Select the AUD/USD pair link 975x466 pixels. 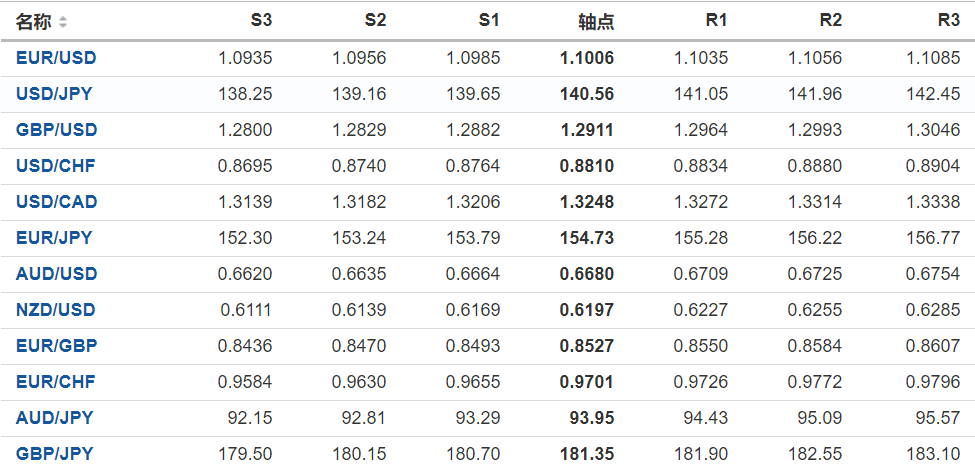point(56,274)
